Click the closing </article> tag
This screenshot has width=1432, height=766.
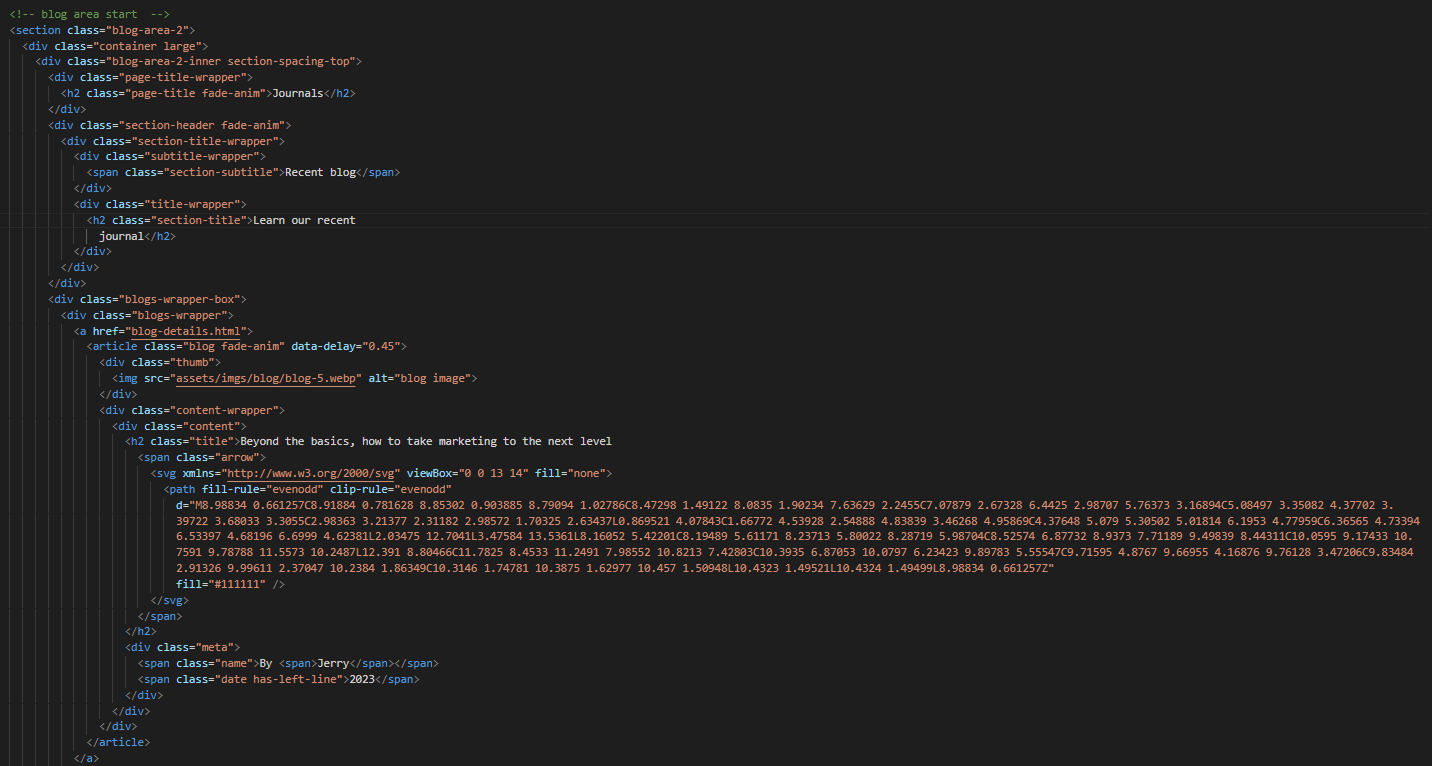pos(118,742)
